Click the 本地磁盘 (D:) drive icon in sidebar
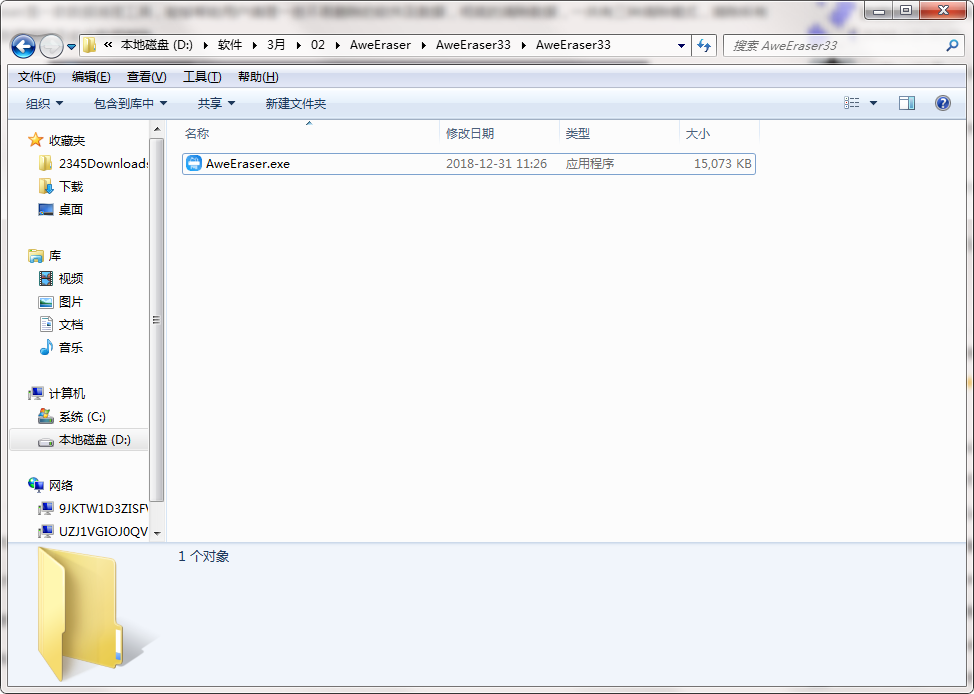974x694 pixels. [x=45, y=441]
